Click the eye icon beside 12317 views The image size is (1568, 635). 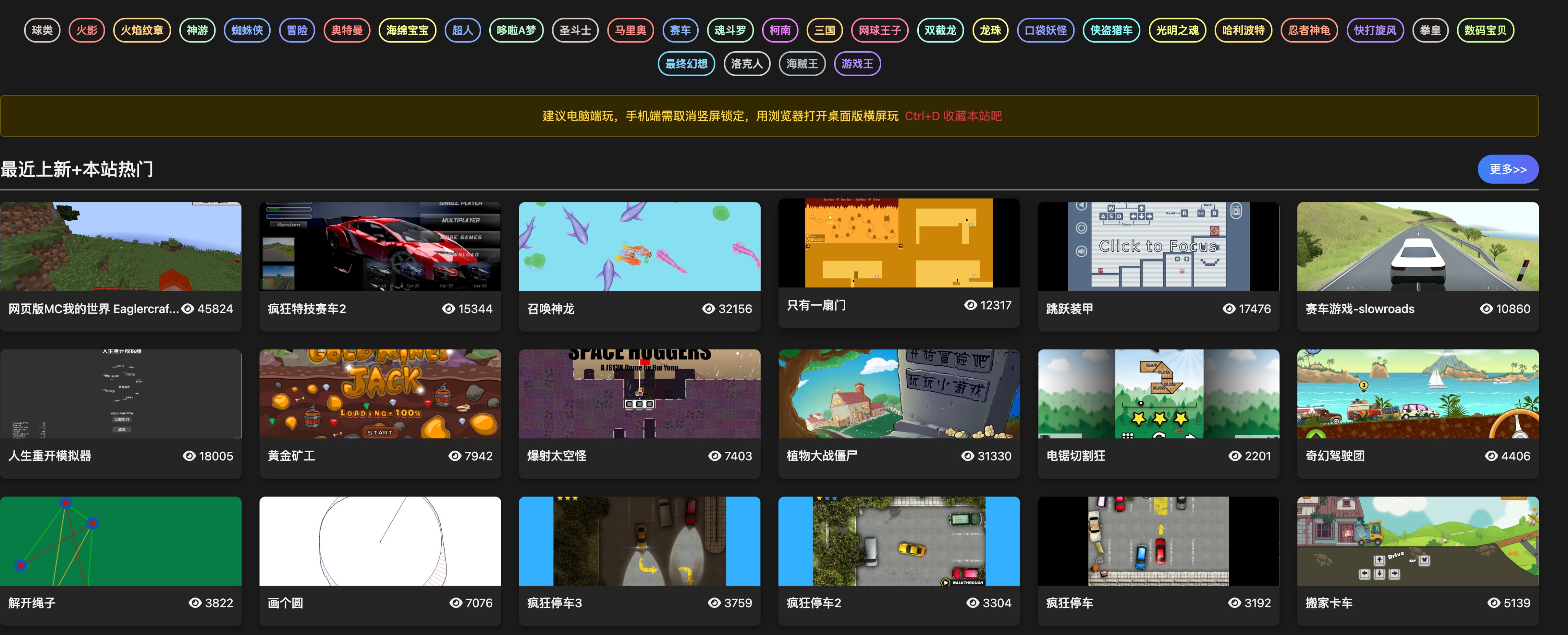[x=970, y=305]
